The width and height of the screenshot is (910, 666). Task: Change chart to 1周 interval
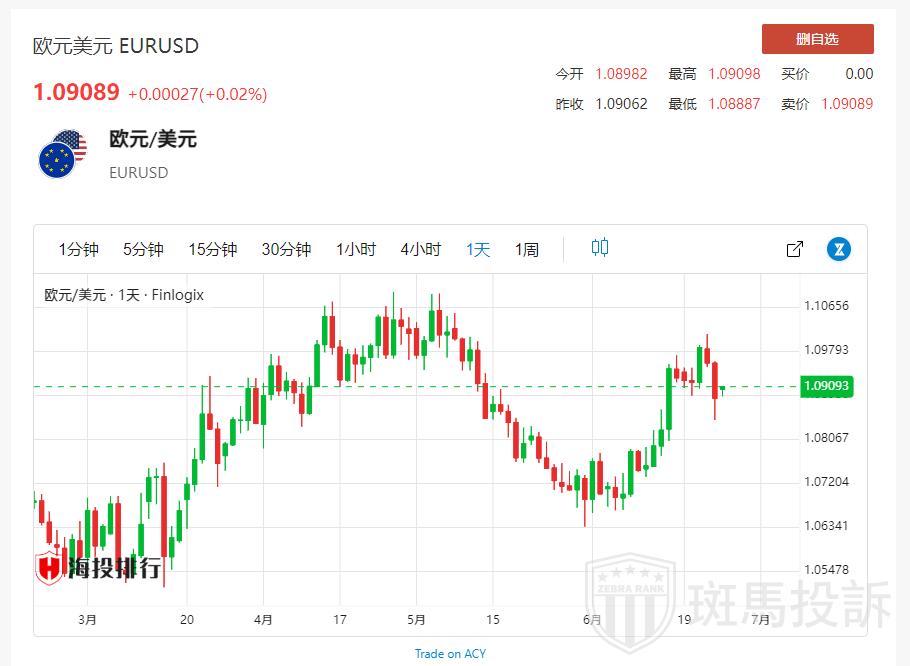(x=527, y=249)
